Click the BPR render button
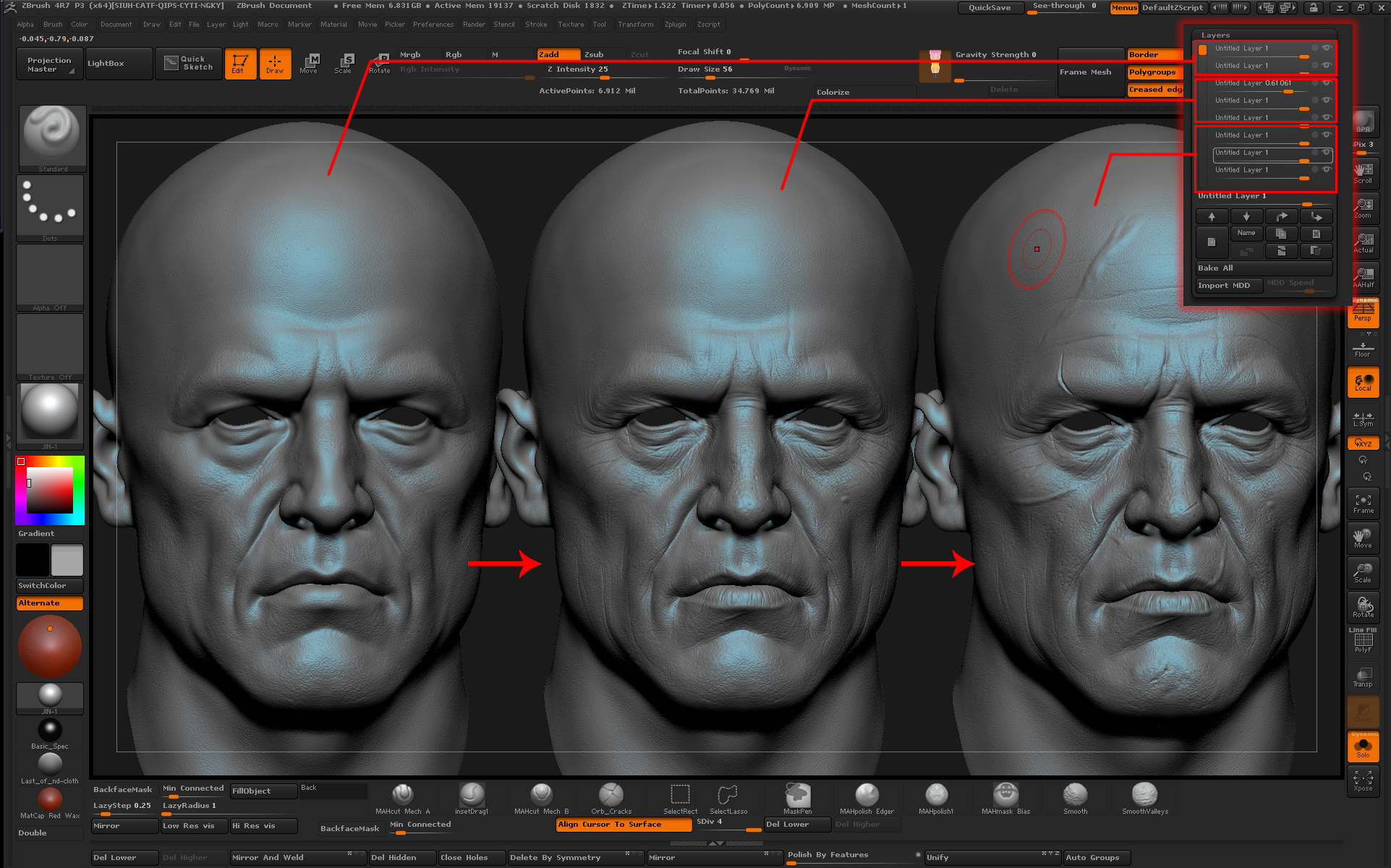This screenshot has height=868, width=1391. [1364, 122]
